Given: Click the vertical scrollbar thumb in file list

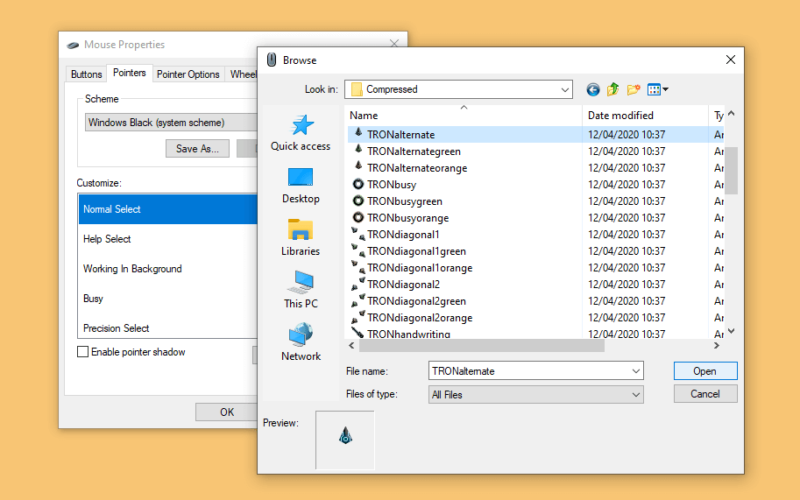Looking at the screenshot, I should pyautogui.click(x=731, y=171).
